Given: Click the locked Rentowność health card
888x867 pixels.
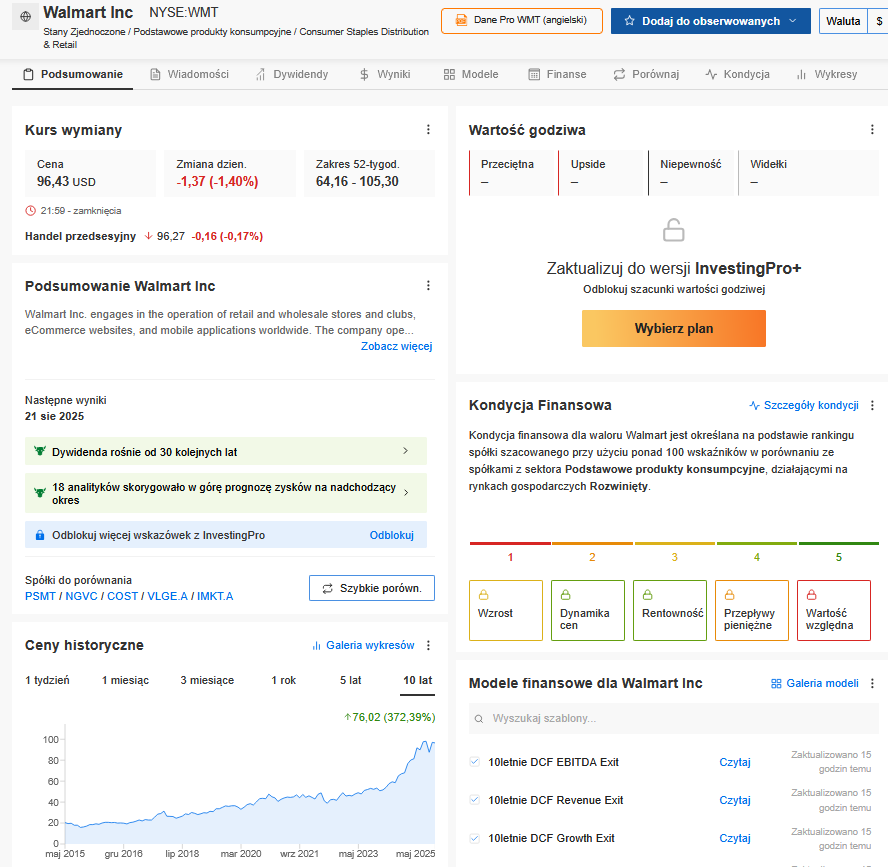Looking at the screenshot, I should click(670, 610).
